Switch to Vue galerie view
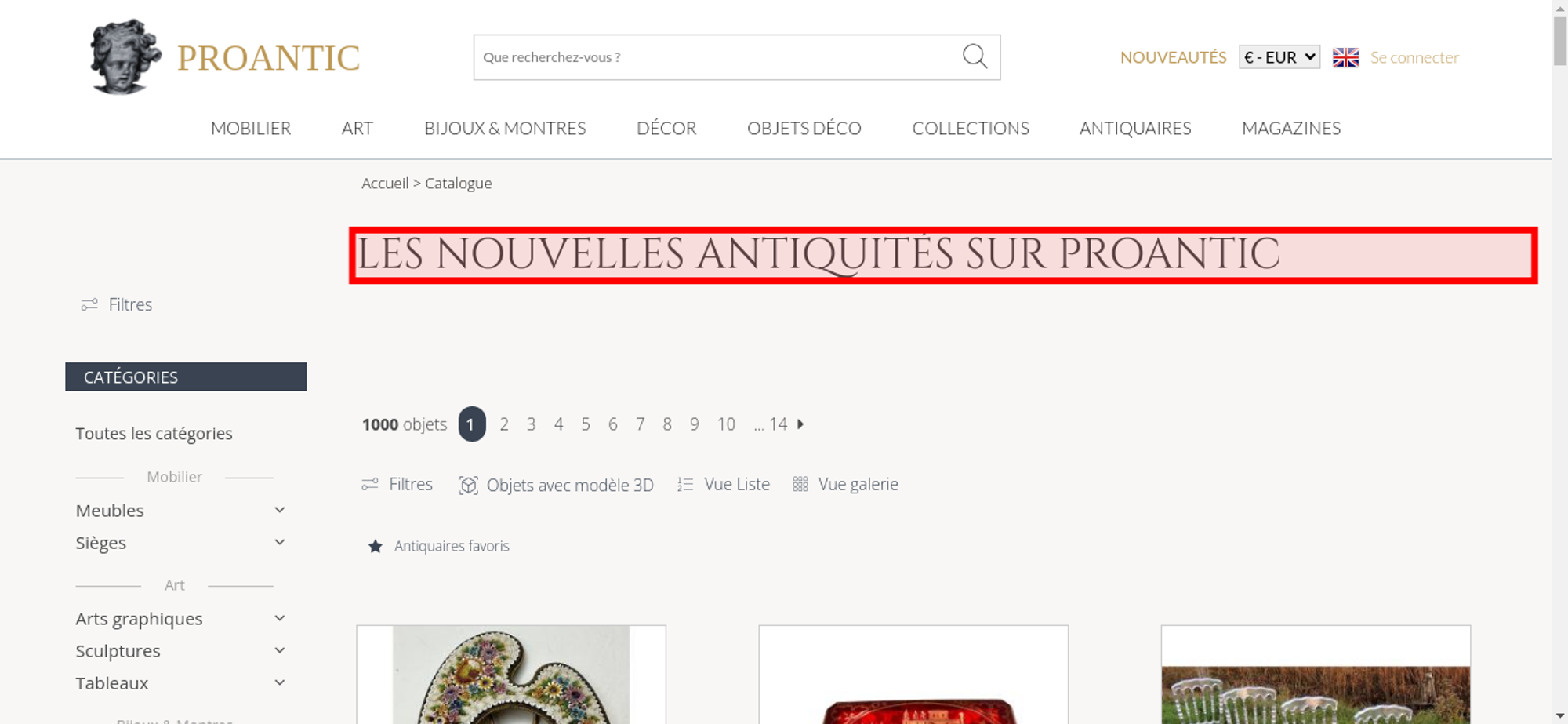This screenshot has height=724, width=1568. [x=845, y=484]
